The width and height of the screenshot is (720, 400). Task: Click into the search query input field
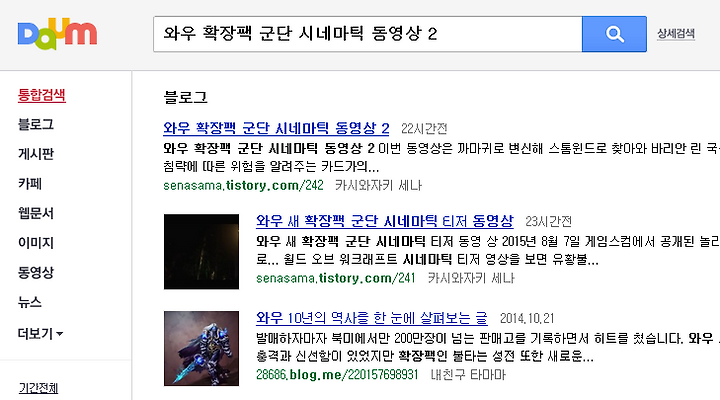pos(368,34)
